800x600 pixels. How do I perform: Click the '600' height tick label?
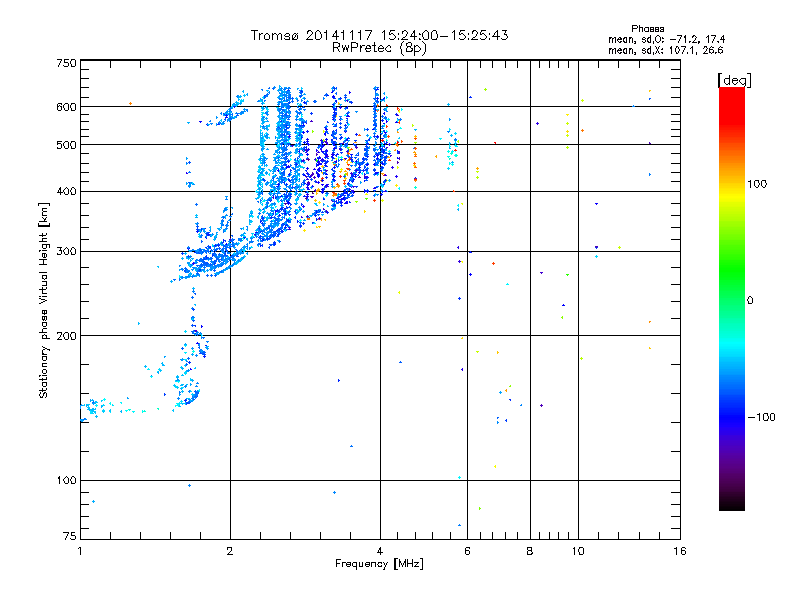(x=66, y=107)
